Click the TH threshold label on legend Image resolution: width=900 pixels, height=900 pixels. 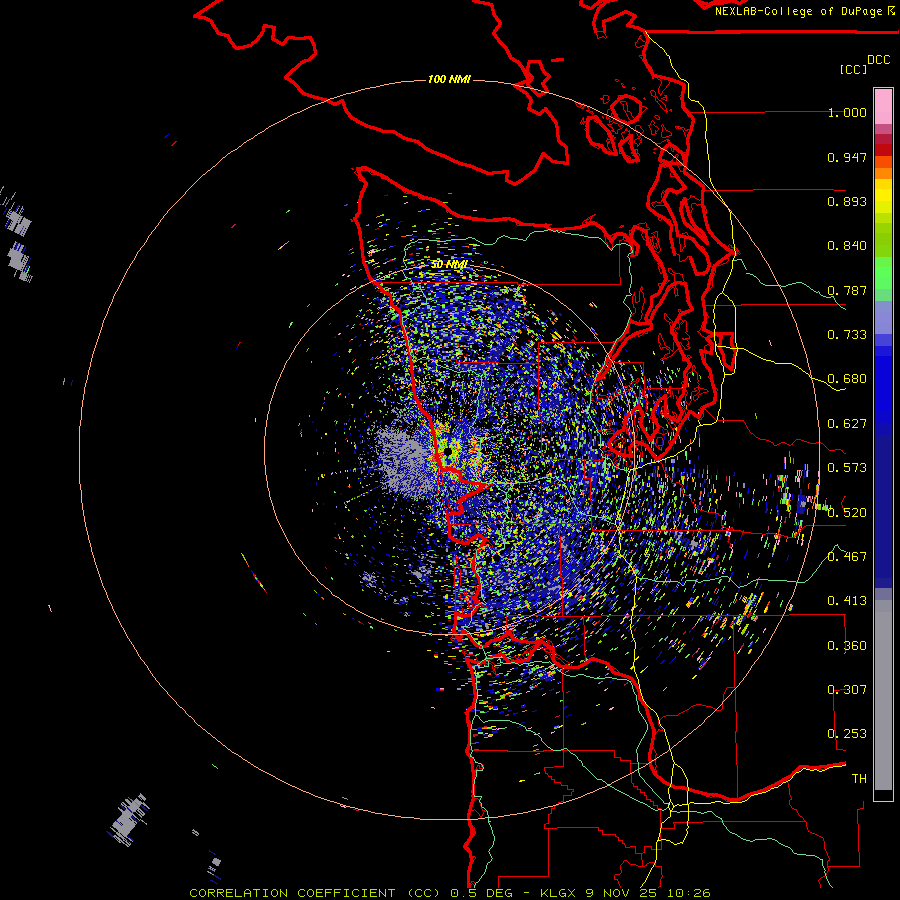point(859,779)
